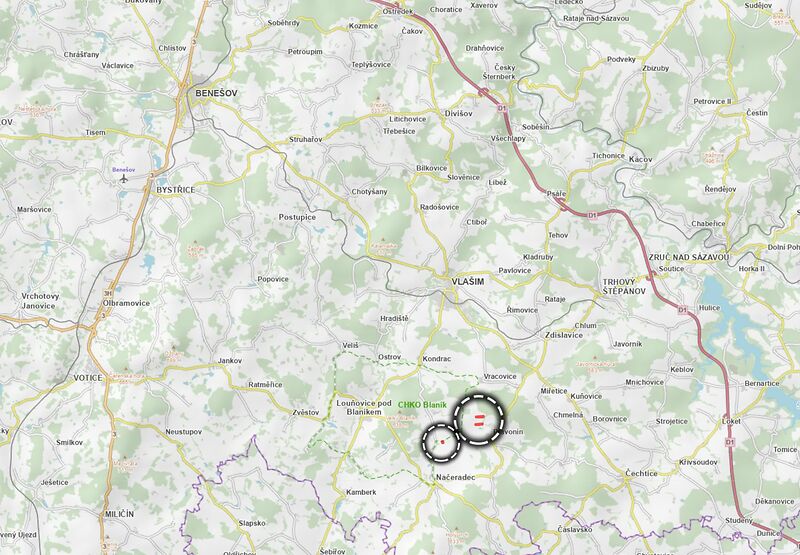
Task: Click the TRHOVÝ ŠTĚPÁNOV label
Action: click(624, 287)
